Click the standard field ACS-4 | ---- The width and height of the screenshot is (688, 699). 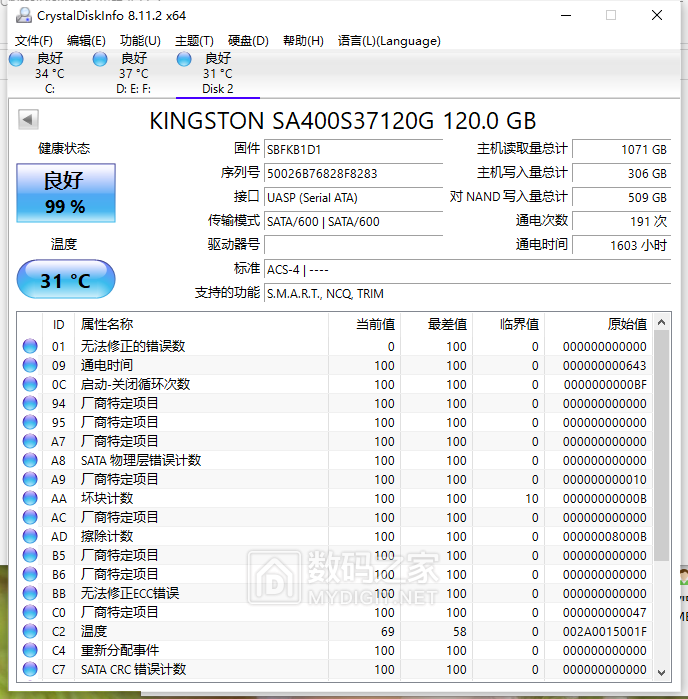(467, 270)
